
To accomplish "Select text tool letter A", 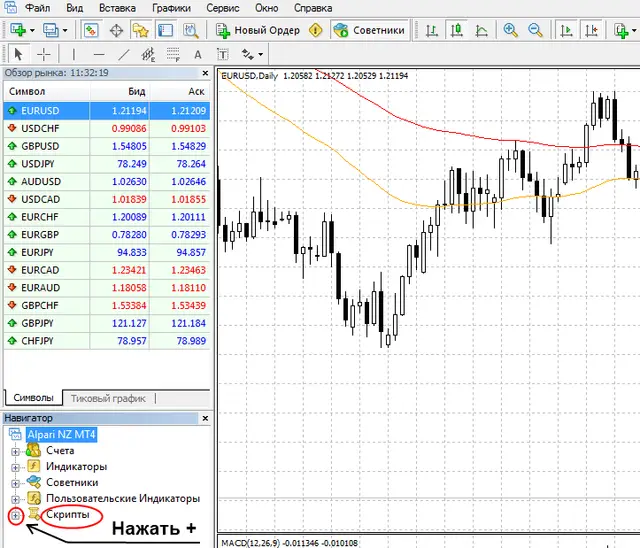I will [x=198, y=55].
